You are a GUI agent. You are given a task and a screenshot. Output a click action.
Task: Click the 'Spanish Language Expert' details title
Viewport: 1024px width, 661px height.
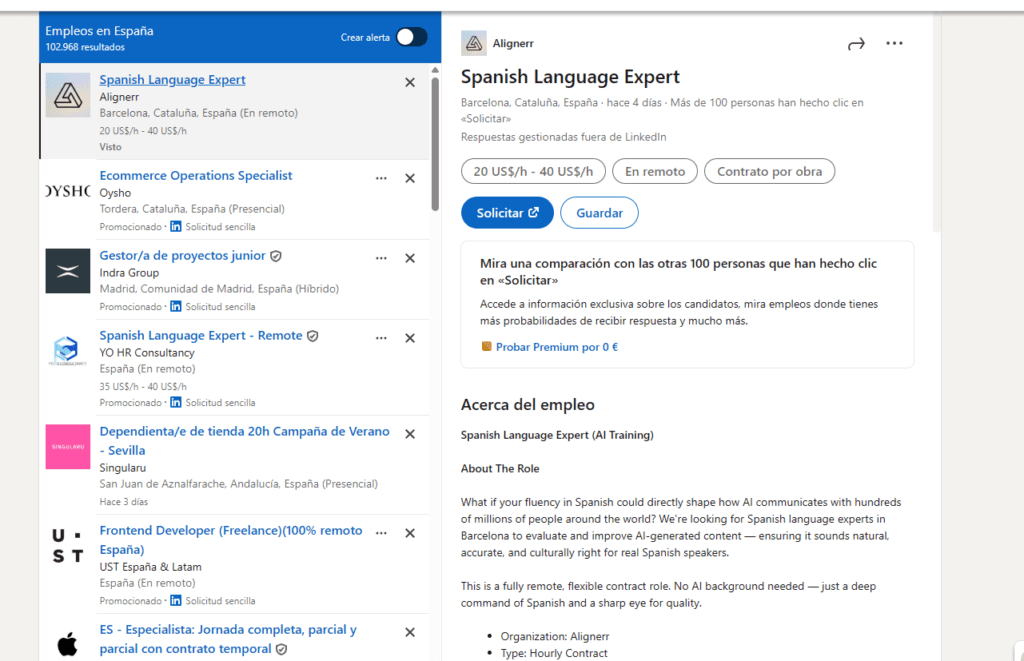click(x=570, y=77)
